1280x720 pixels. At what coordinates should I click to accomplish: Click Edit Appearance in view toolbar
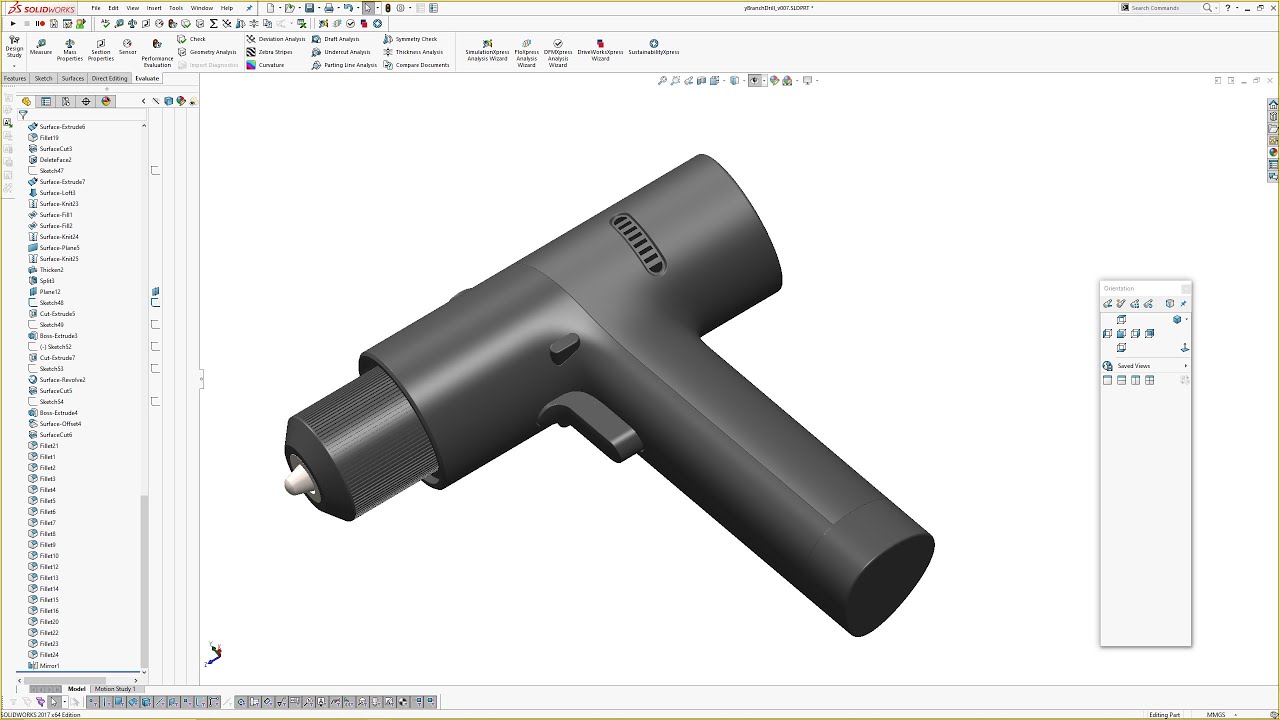click(x=774, y=80)
